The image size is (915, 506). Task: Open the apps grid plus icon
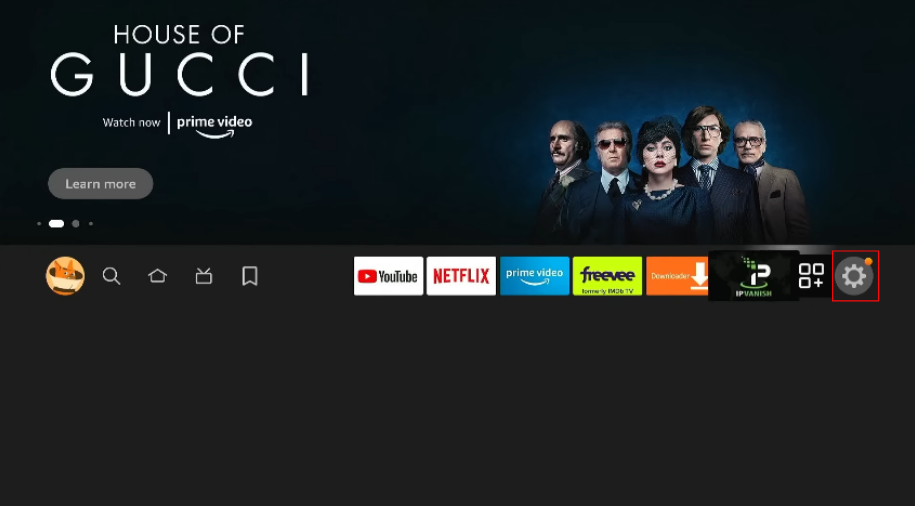(811, 275)
